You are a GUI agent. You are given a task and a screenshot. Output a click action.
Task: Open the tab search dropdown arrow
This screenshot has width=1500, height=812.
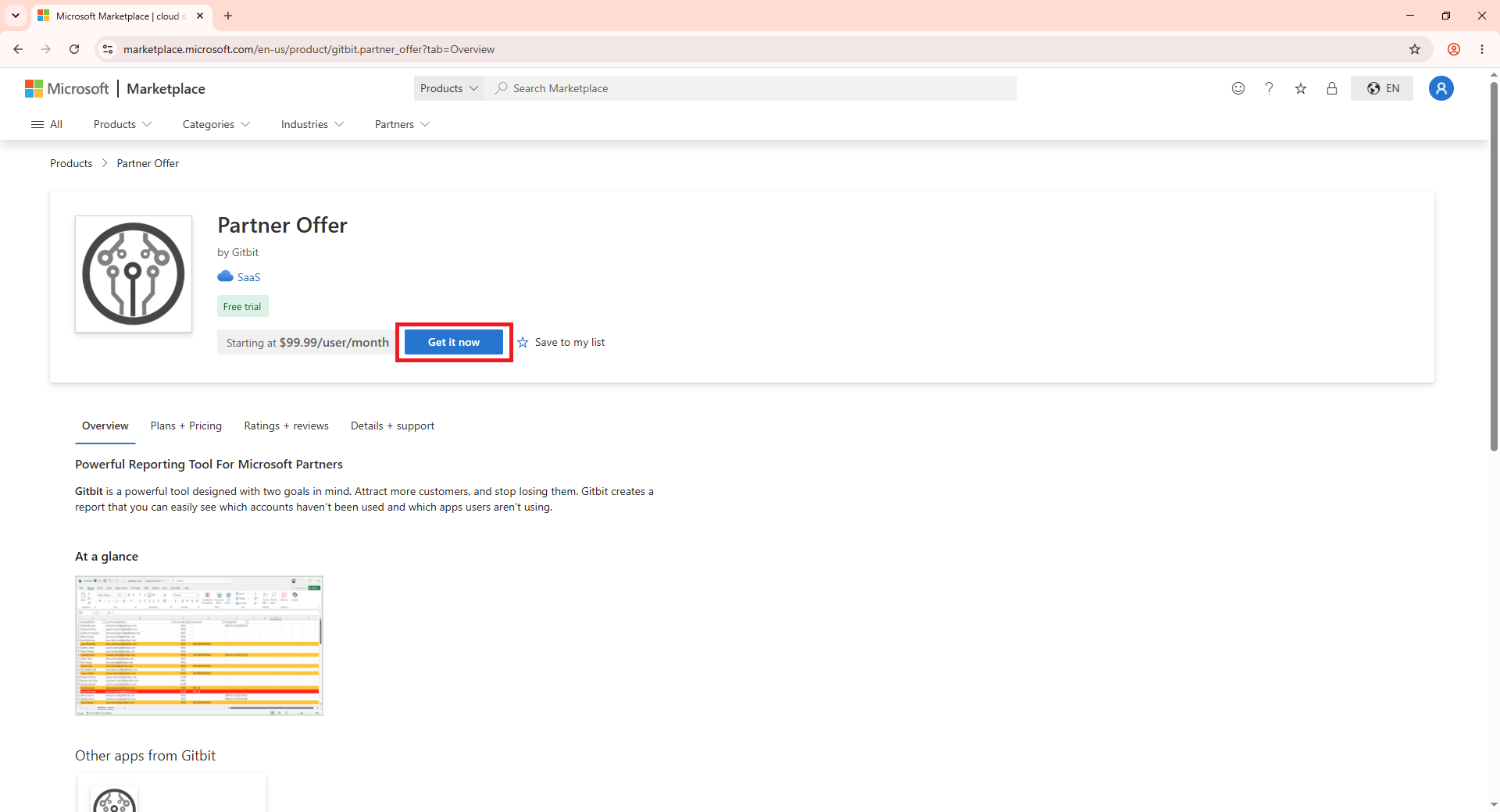click(16, 16)
